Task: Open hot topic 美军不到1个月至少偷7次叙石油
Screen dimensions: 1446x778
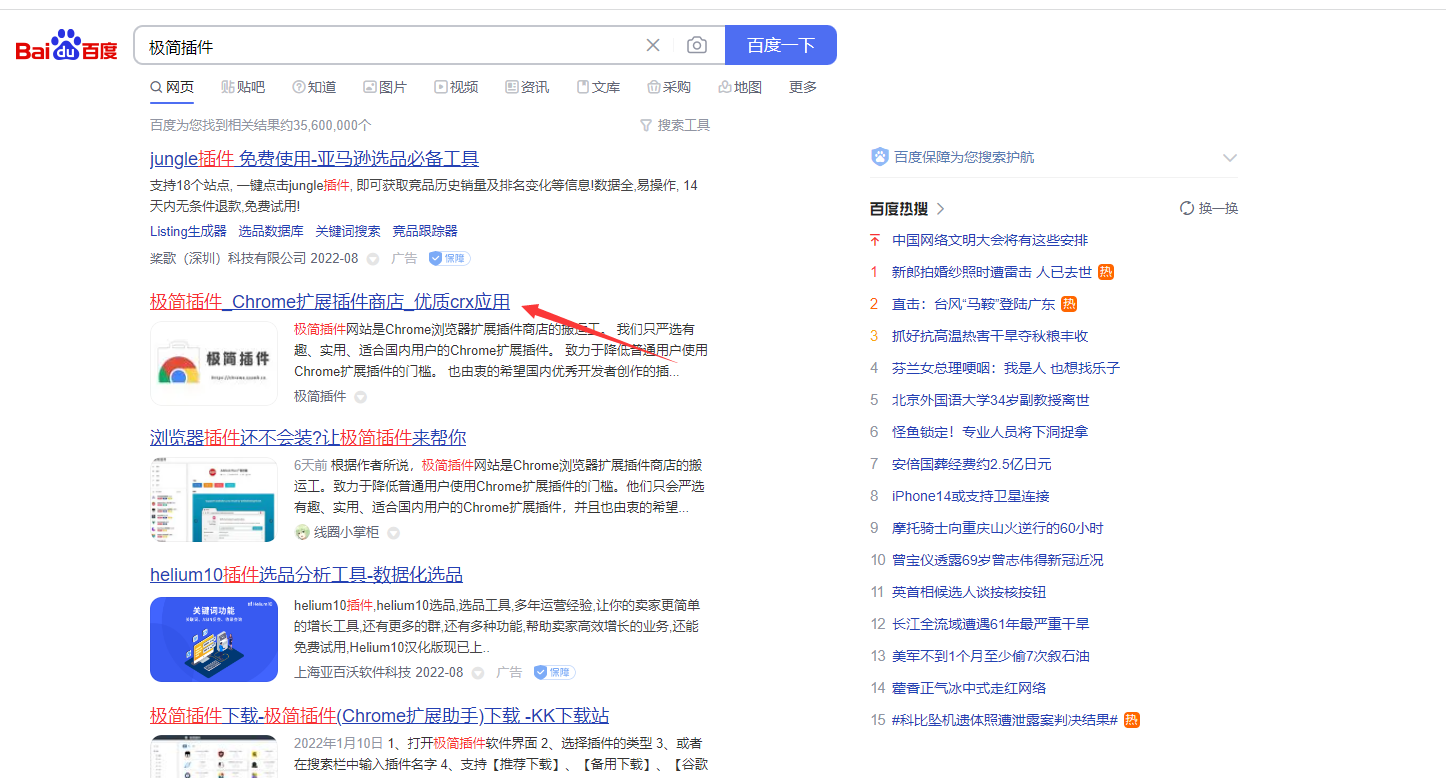Action: point(991,656)
